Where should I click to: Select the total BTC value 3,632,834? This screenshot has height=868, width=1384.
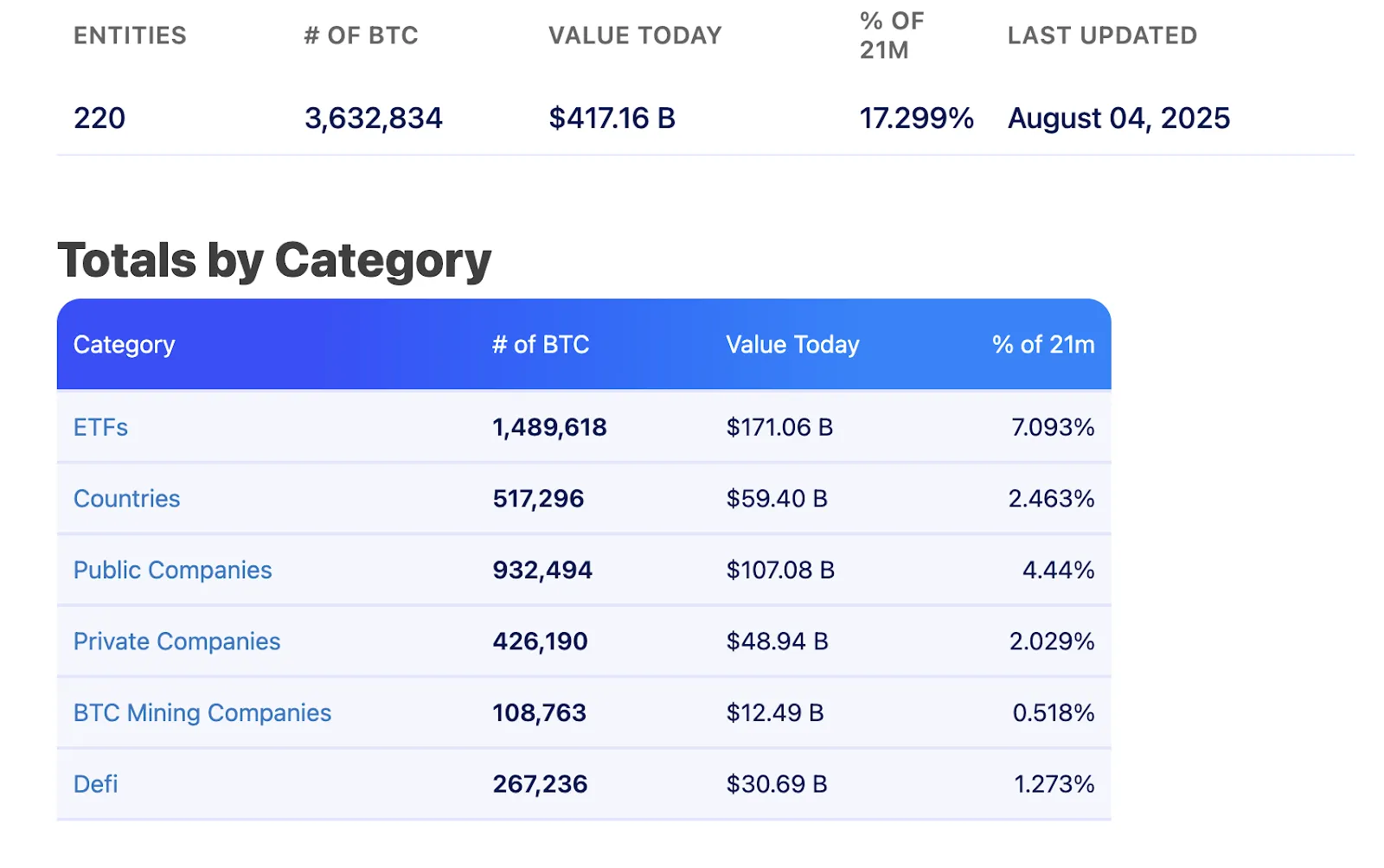point(373,118)
